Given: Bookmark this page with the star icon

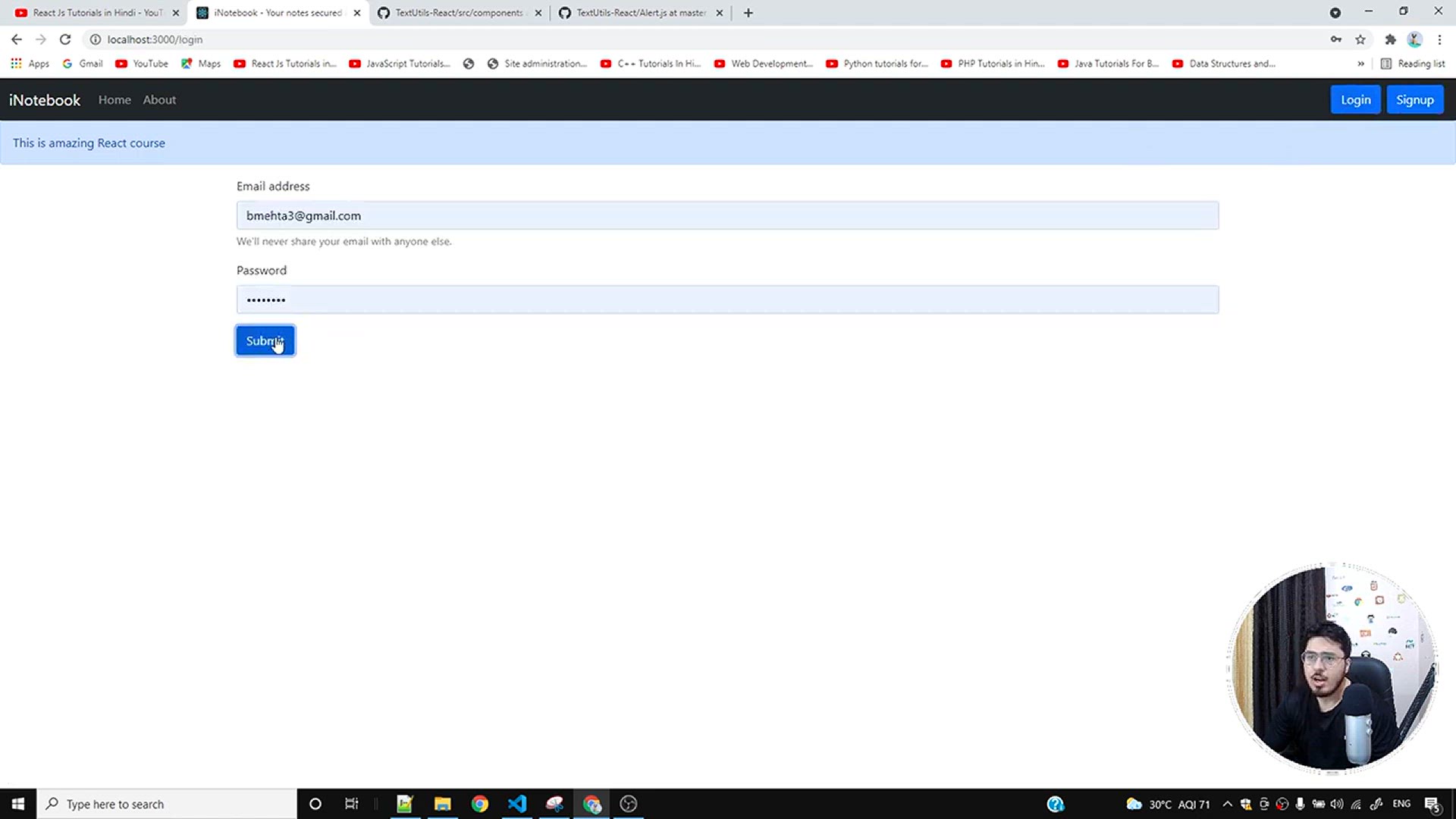Looking at the screenshot, I should point(1360,39).
